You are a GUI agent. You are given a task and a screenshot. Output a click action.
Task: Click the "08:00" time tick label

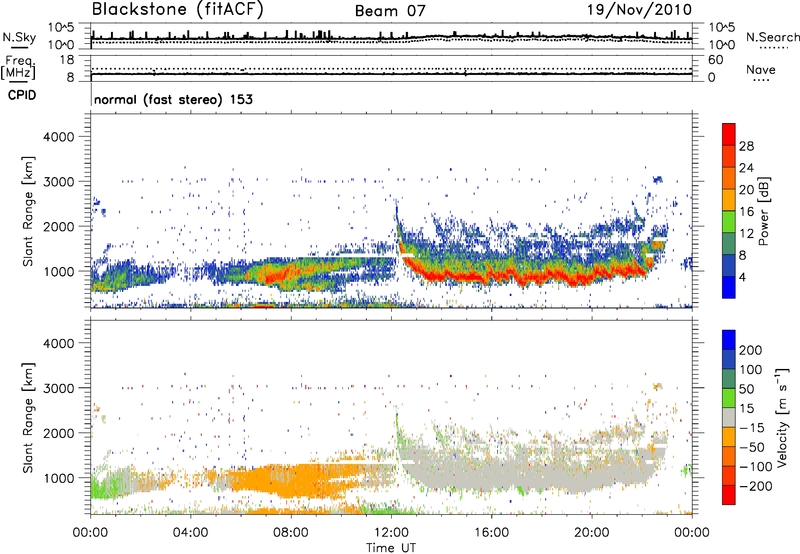point(291,533)
